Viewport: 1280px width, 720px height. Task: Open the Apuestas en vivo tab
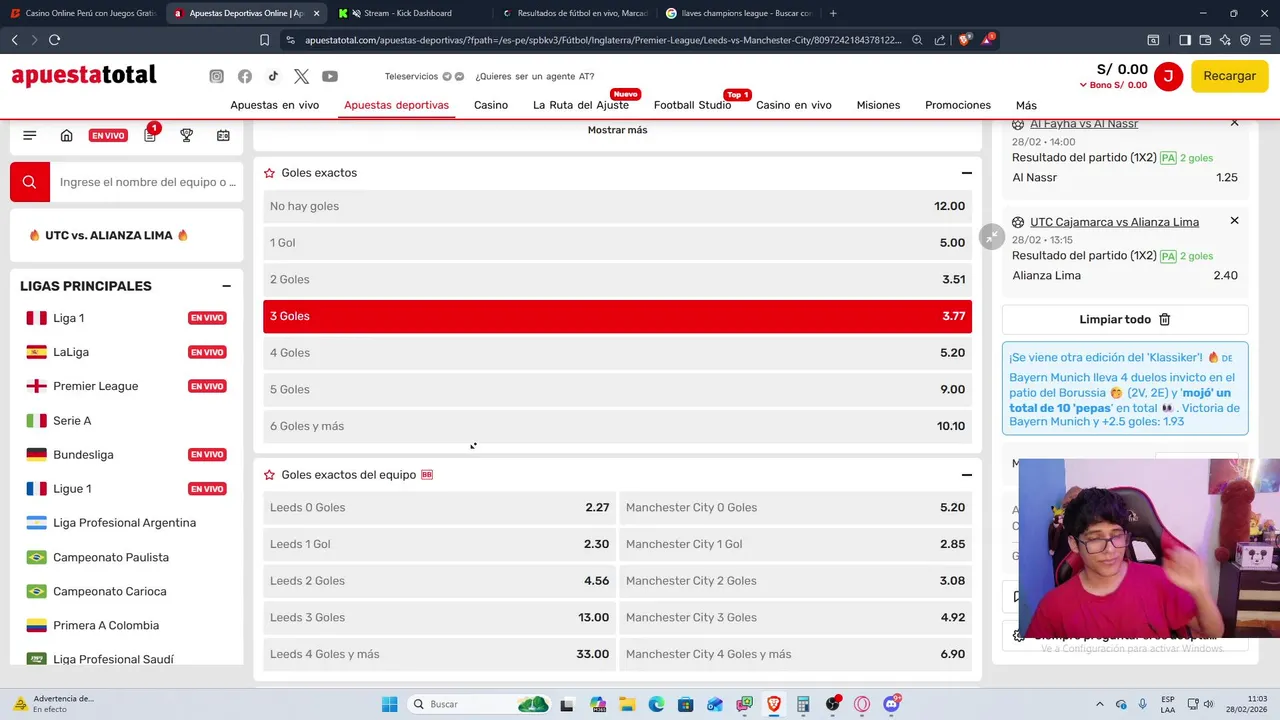(275, 105)
